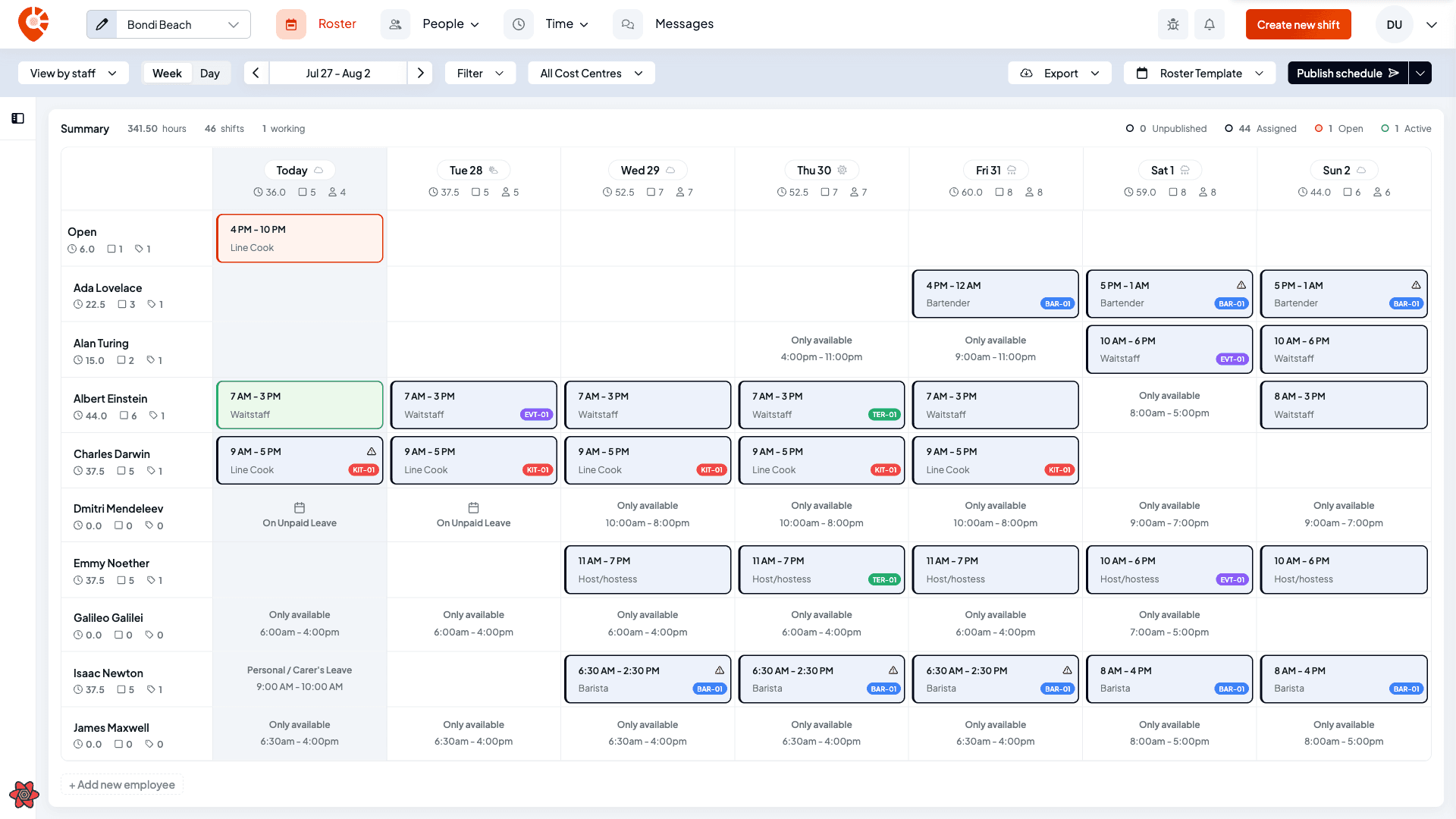Open the Messages tab
Screen dimensions: 1456x819
click(x=684, y=24)
